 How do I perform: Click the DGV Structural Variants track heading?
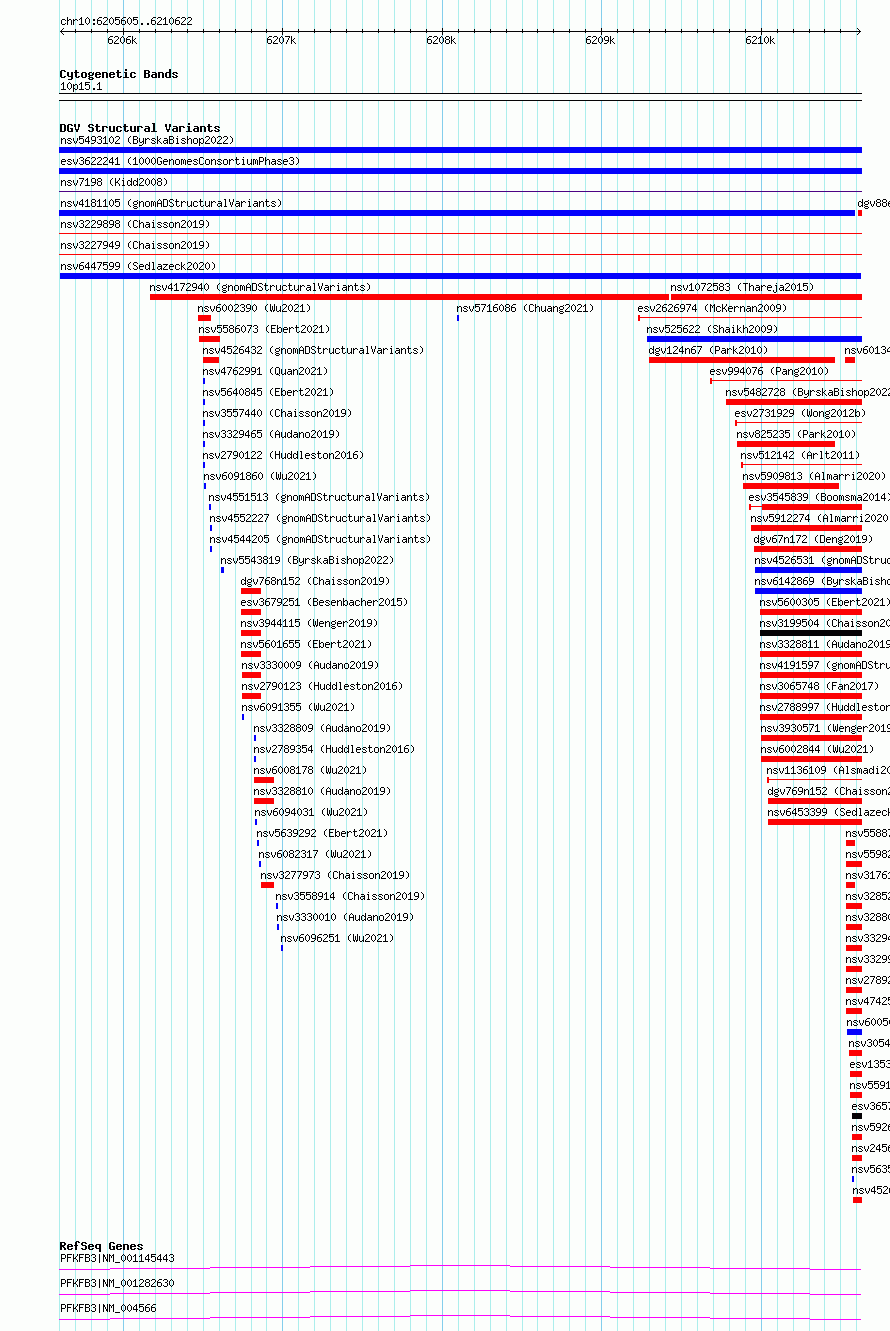(140, 128)
